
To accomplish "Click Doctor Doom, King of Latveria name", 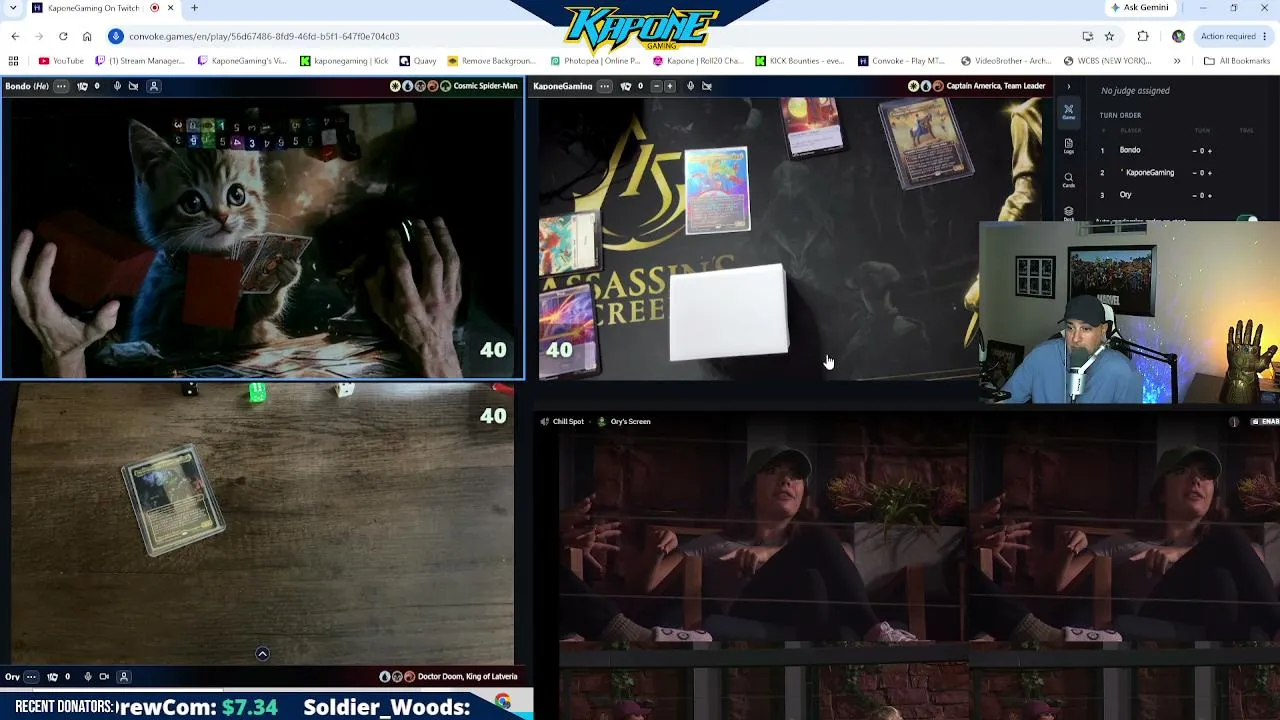I will click(x=467, y=677).
